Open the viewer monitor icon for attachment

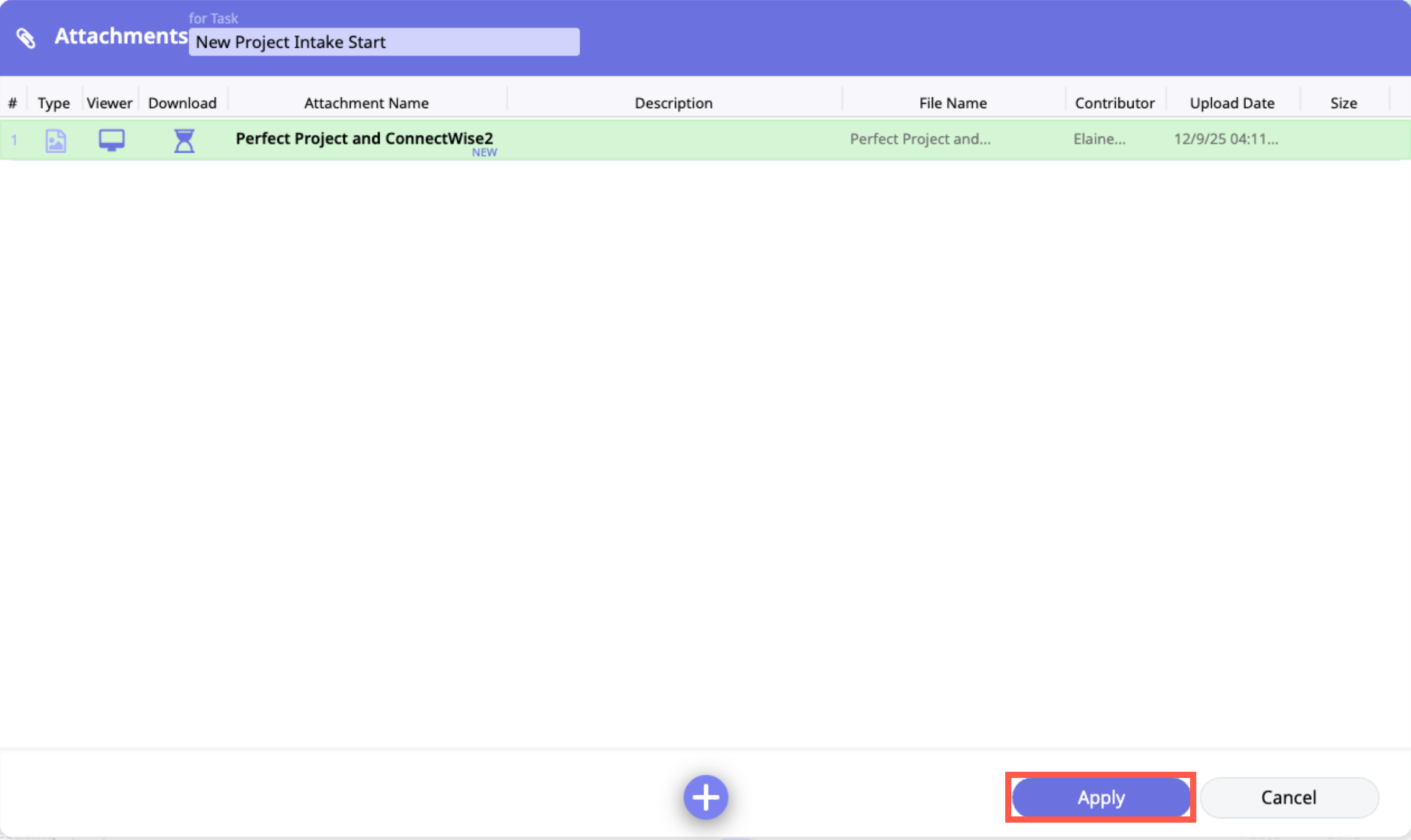[x=112, y=140]
